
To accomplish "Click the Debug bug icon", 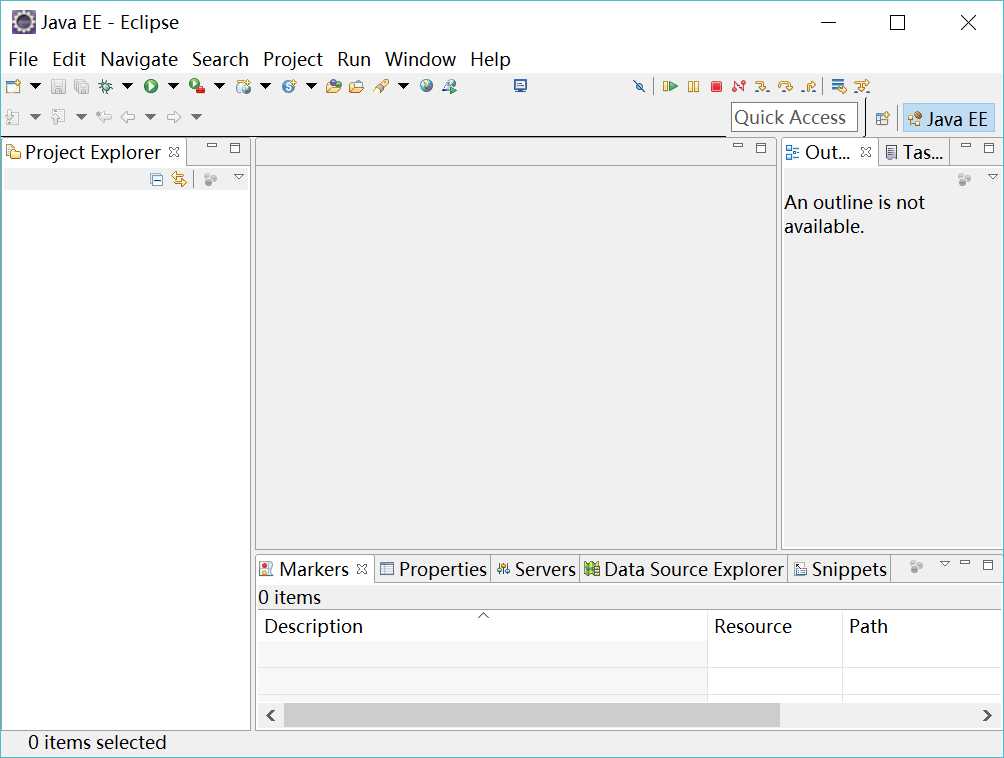I will [x=106, y=86].
